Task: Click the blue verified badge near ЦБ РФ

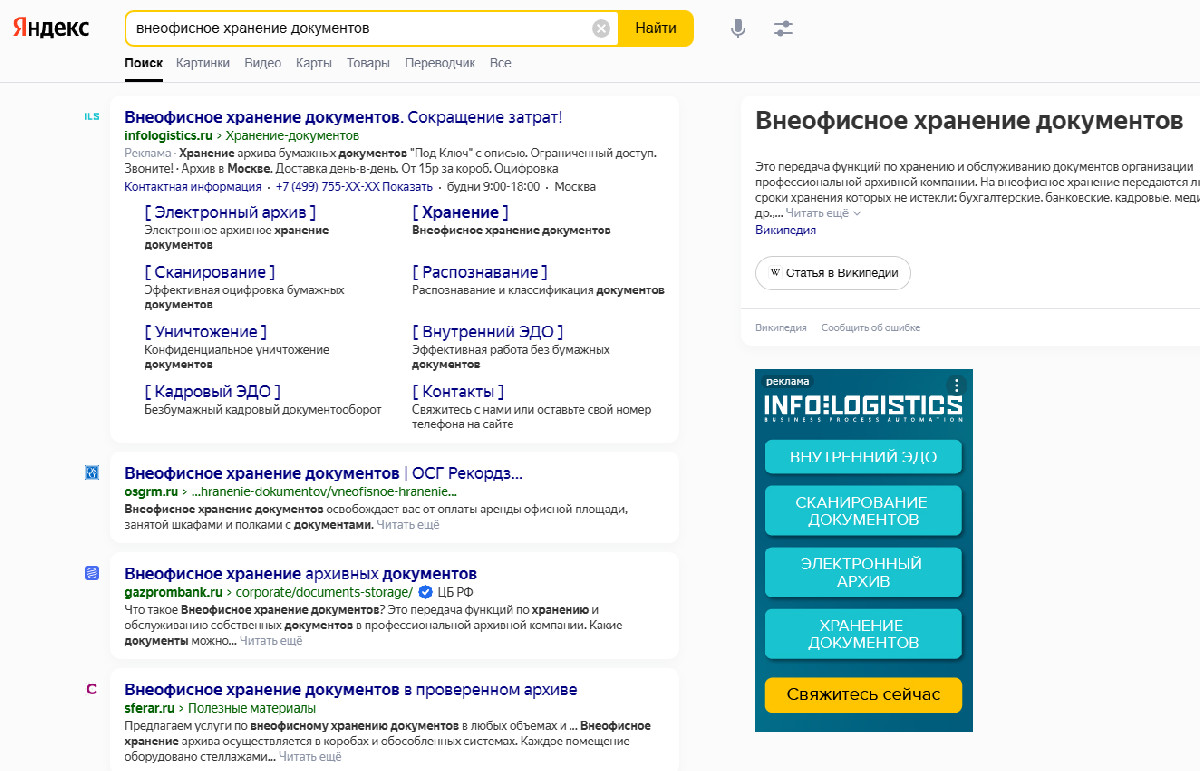Action: 425,592
